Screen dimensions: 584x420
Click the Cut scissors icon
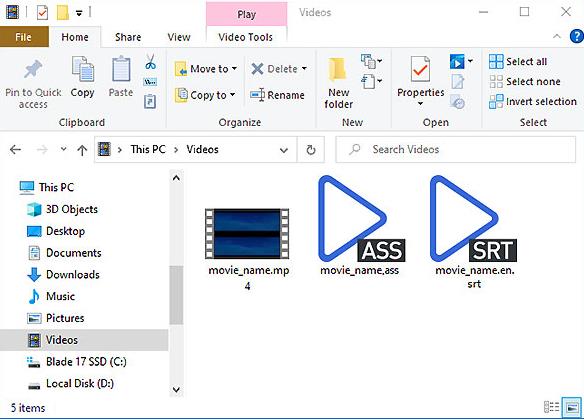[150, 62]
